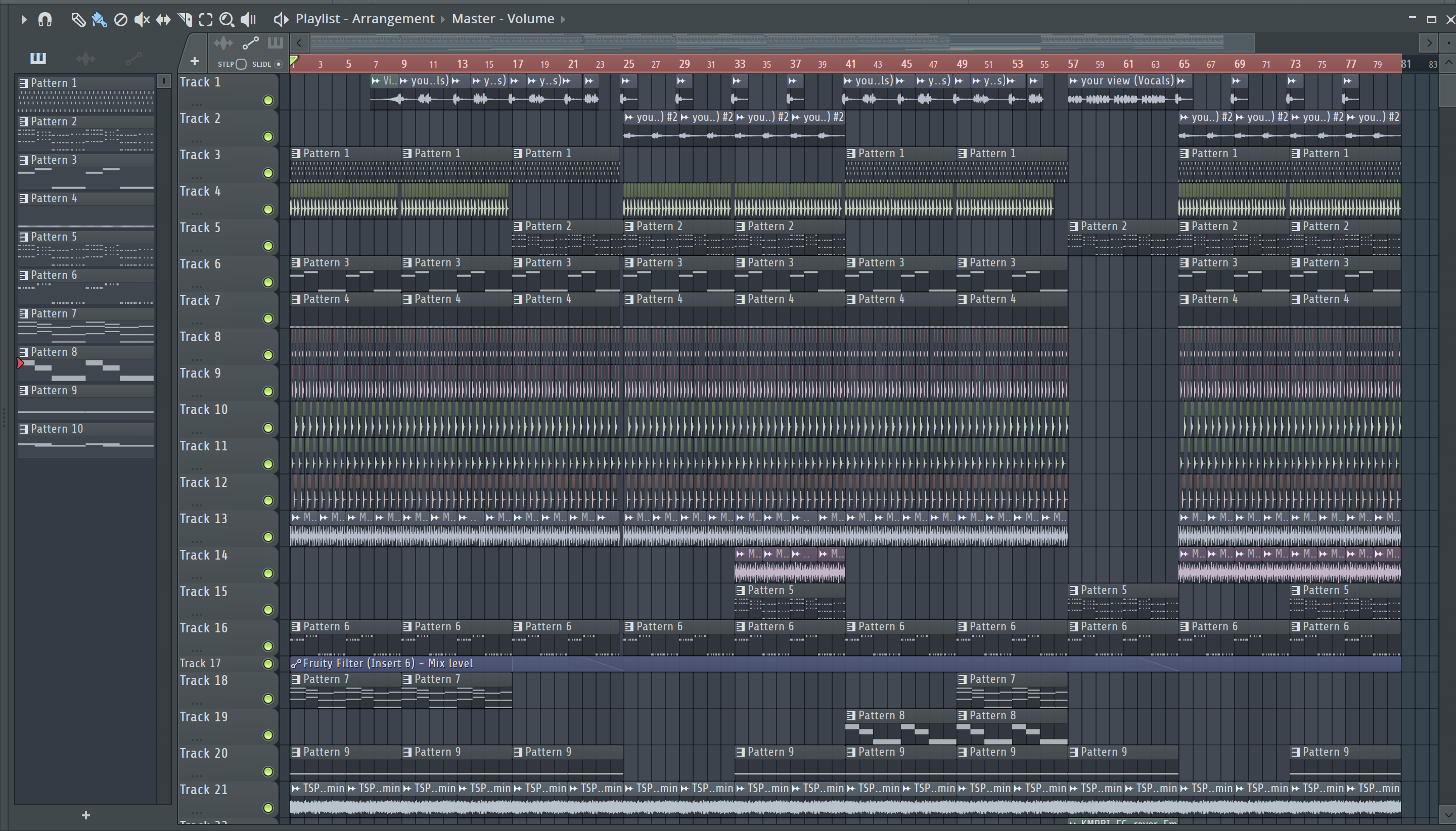Focus pattern clips in playlist header
This screenshot has width=1456, height=831.
click(x=275, y=43)
